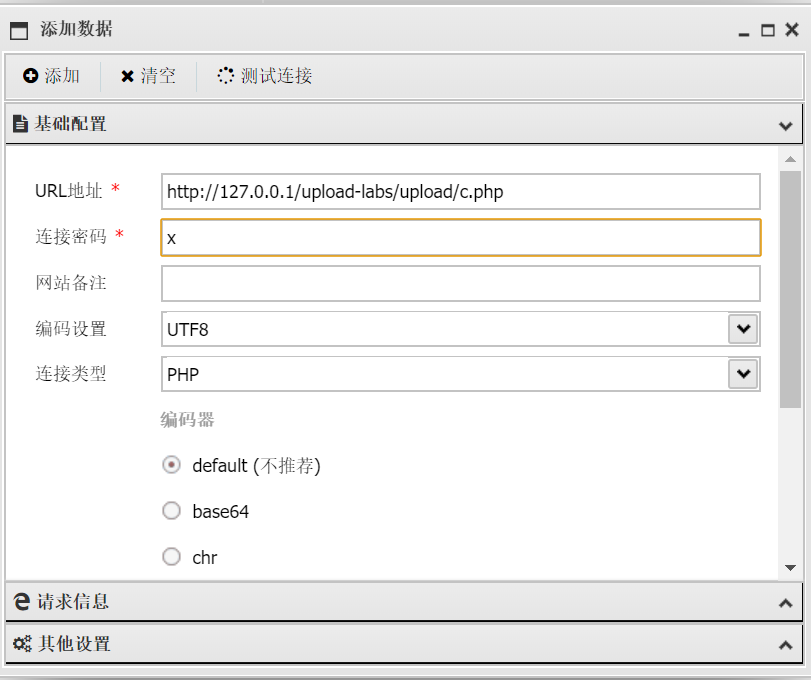Focus the URL地址 input field
Image resolution: width=811 pixels, height=680 pixels.
coord(461,191)
